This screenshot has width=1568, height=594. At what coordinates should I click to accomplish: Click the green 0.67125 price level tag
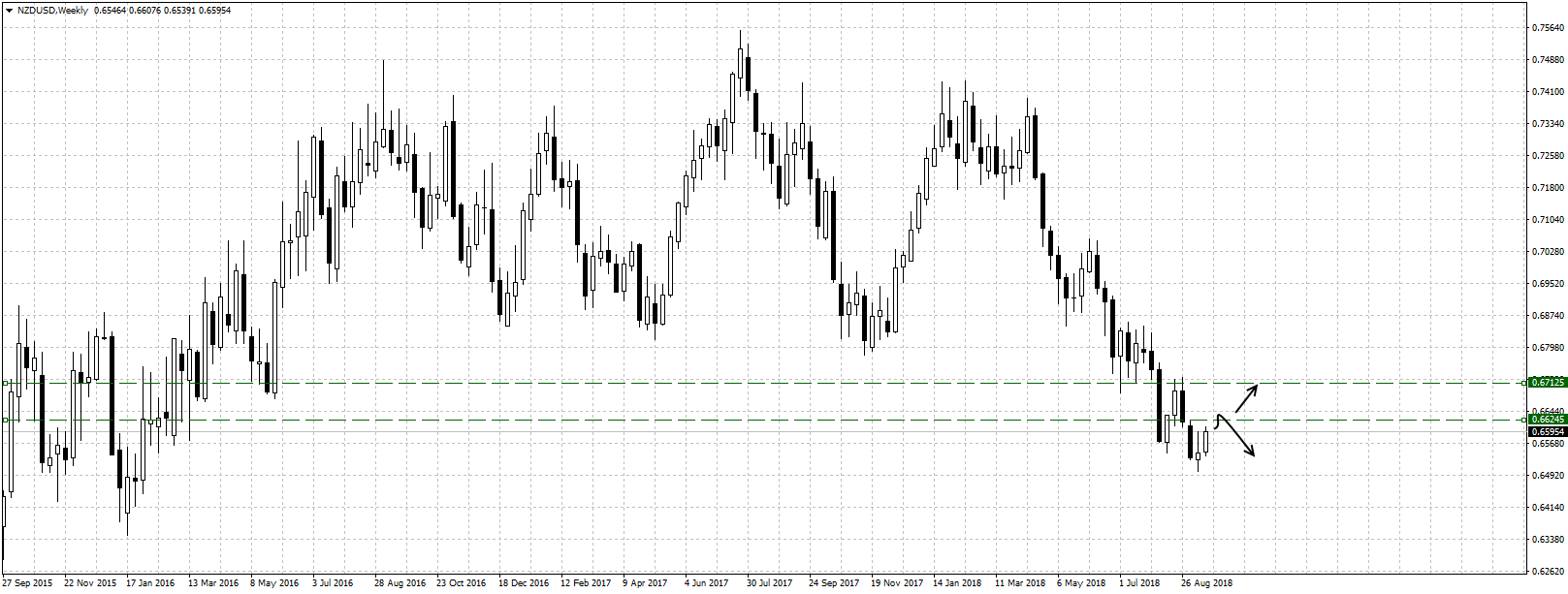(1548, 383)
